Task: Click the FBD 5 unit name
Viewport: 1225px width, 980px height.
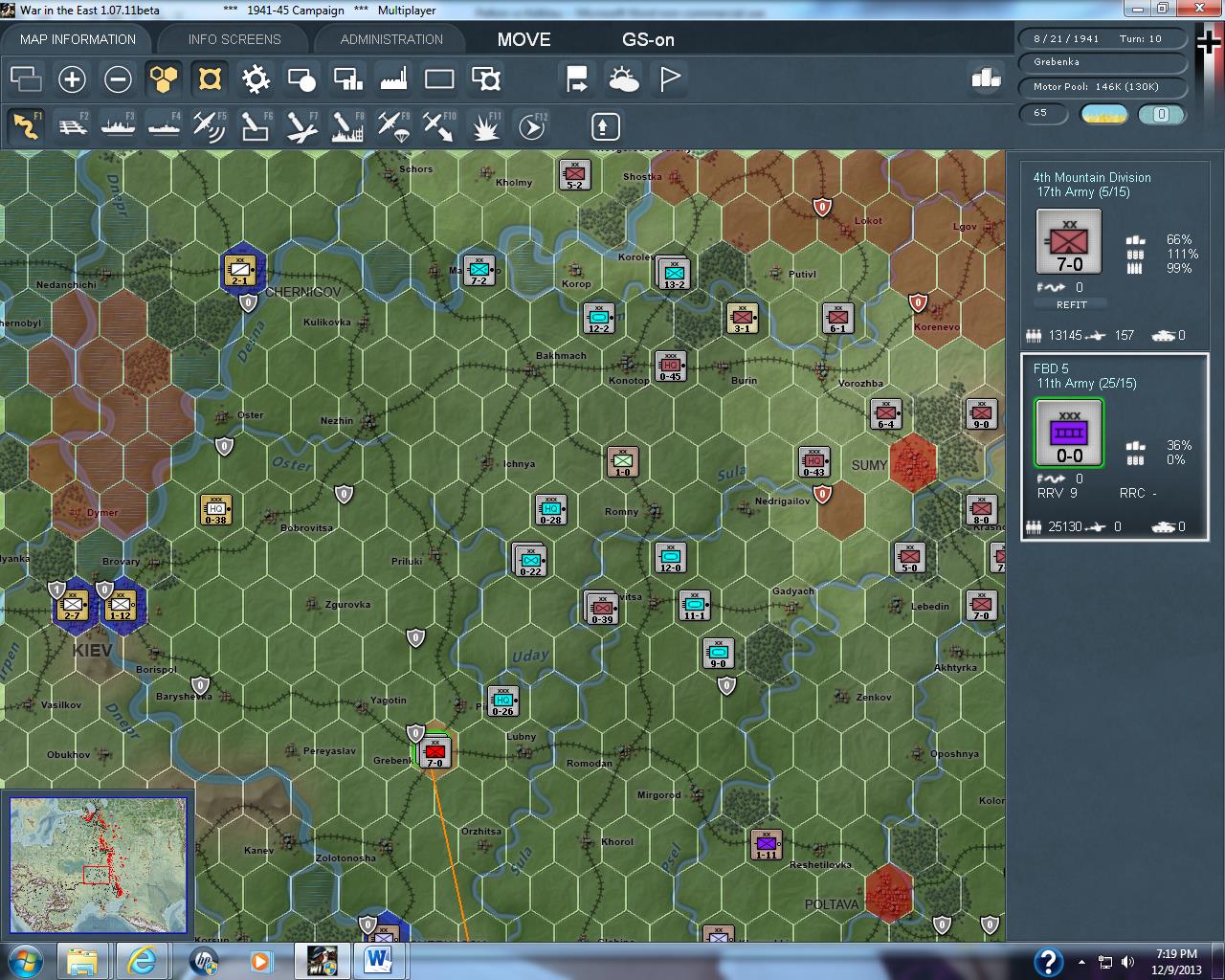Action: (1051, 368)
